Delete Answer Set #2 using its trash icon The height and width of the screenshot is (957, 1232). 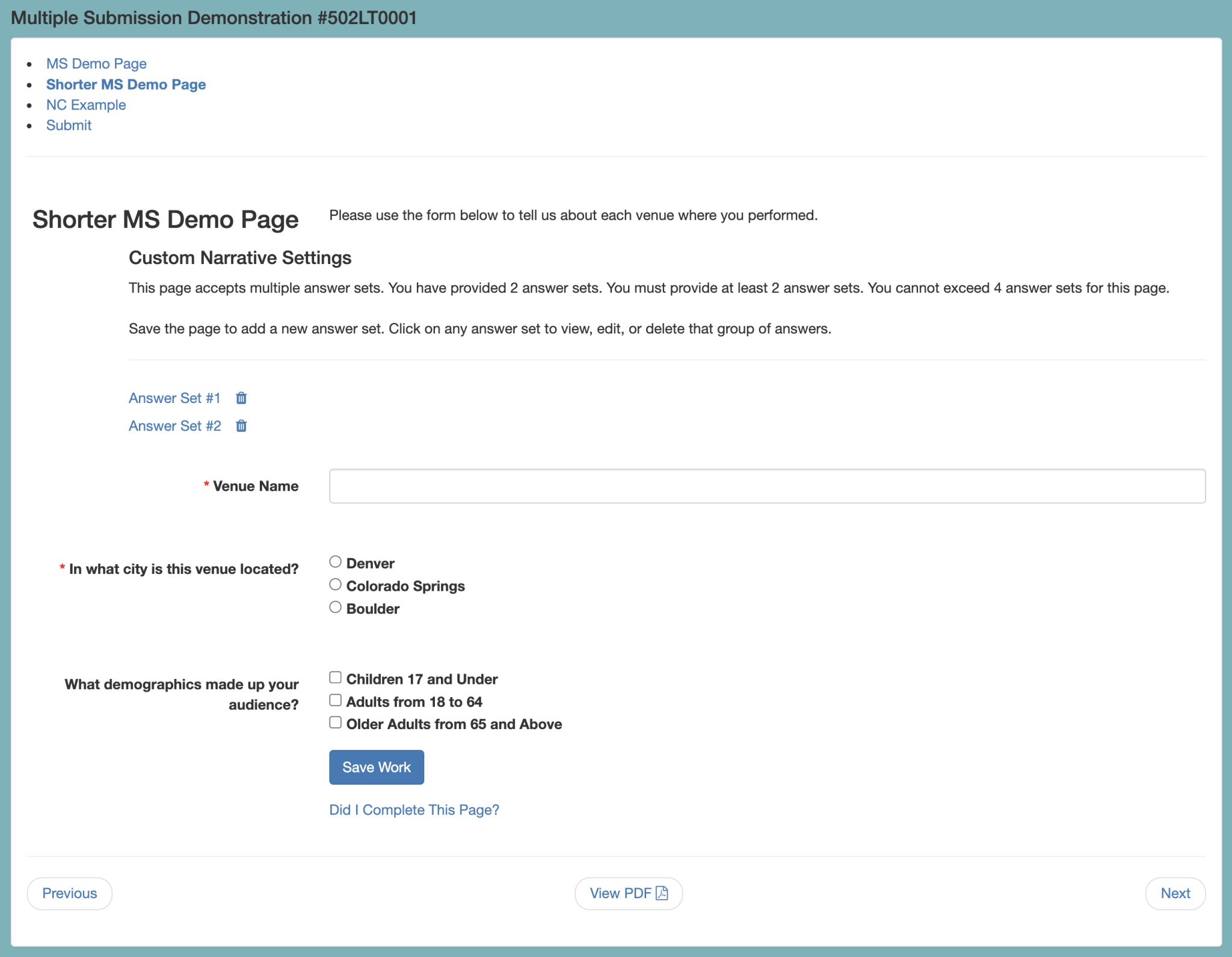(x=241, y=426)
